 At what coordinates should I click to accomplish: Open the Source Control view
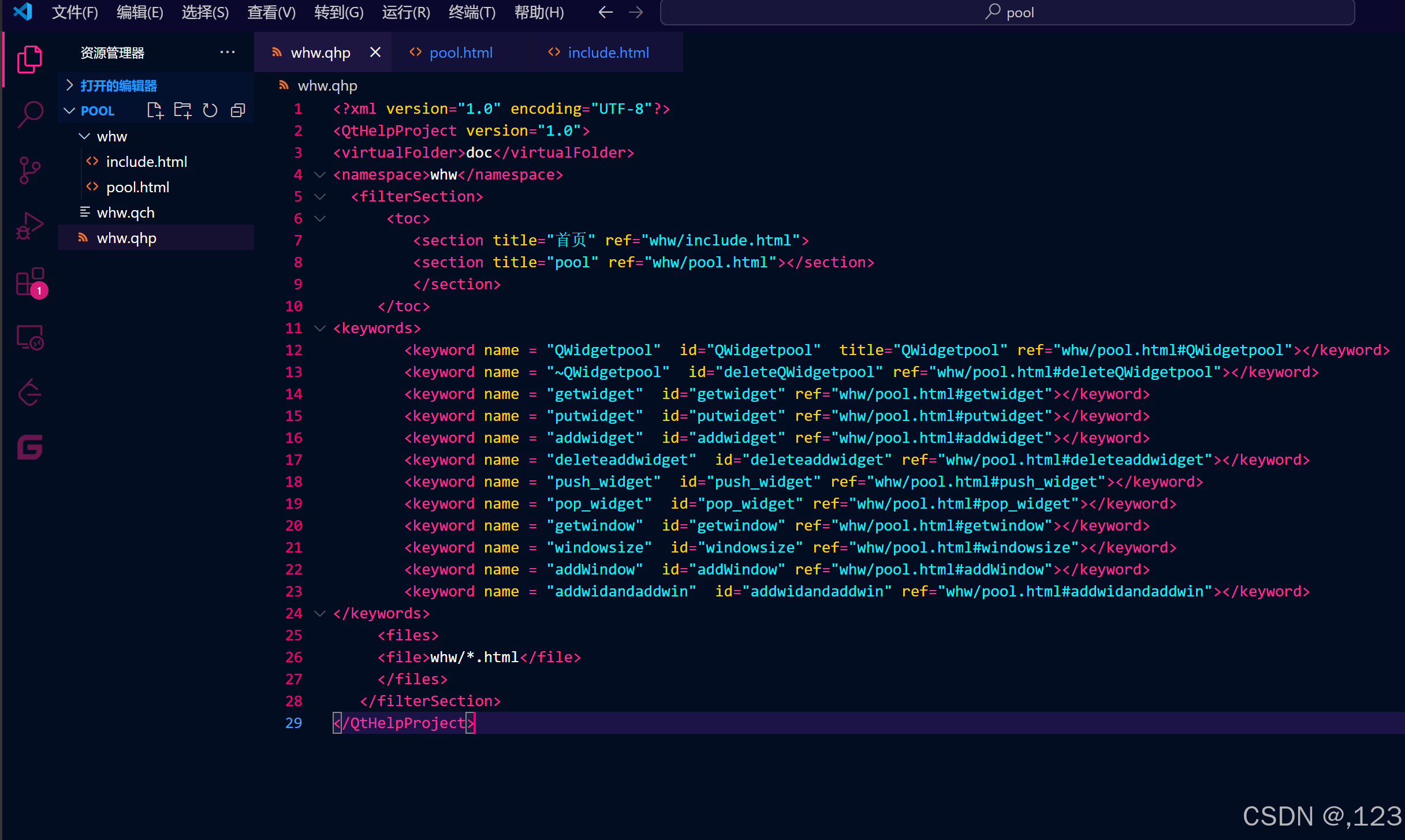(30, 170)
